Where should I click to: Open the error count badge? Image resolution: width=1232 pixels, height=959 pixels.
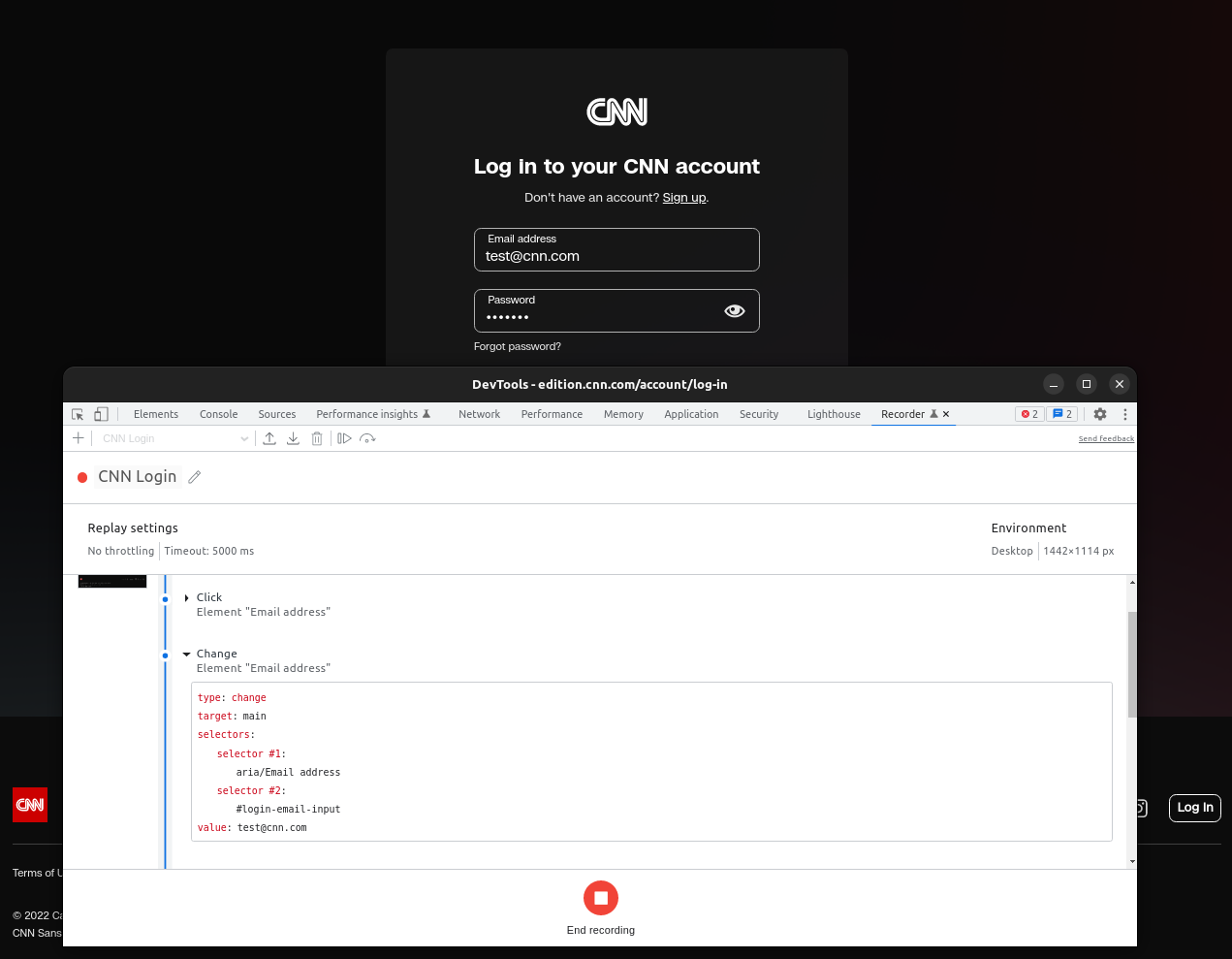coord(1029,414)
